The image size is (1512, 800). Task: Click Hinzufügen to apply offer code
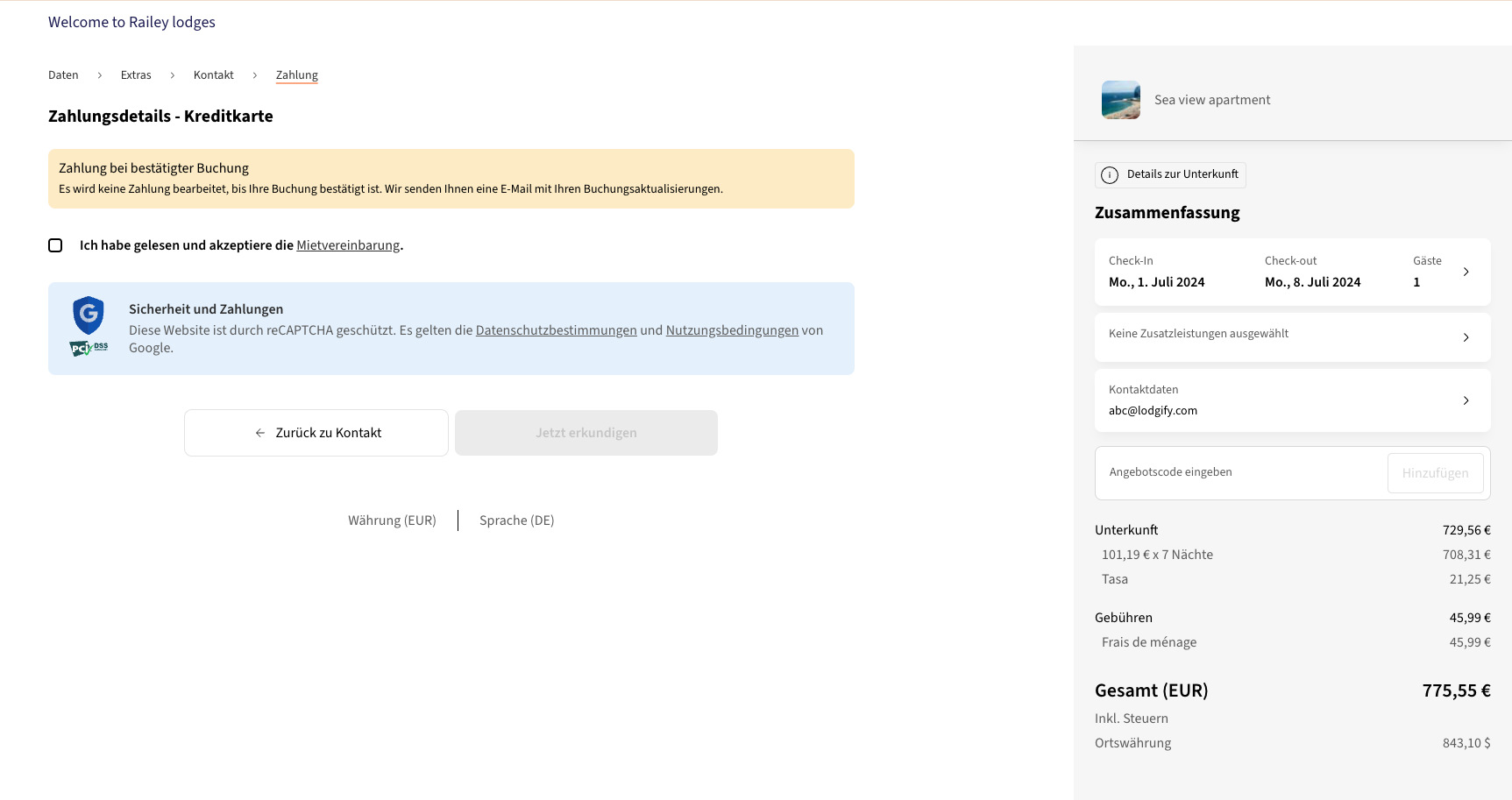[x=1435, y=472]
